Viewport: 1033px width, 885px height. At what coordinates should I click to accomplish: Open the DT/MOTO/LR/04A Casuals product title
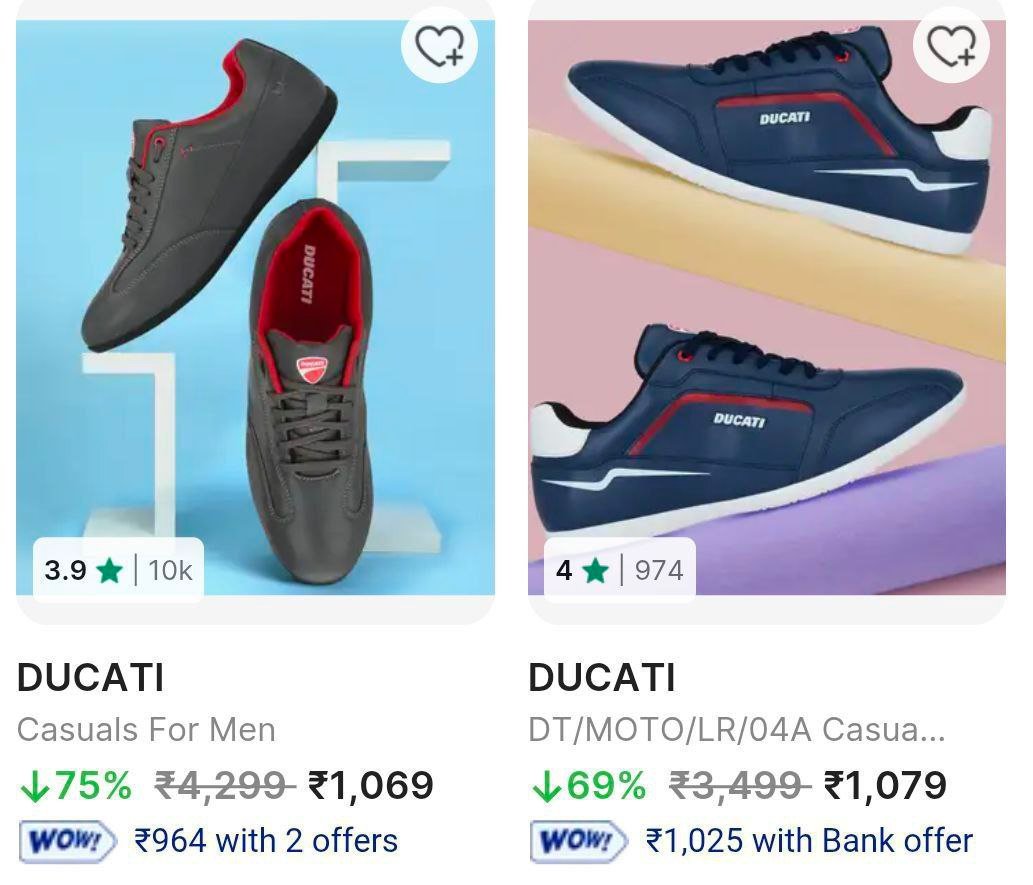(736, 730)
